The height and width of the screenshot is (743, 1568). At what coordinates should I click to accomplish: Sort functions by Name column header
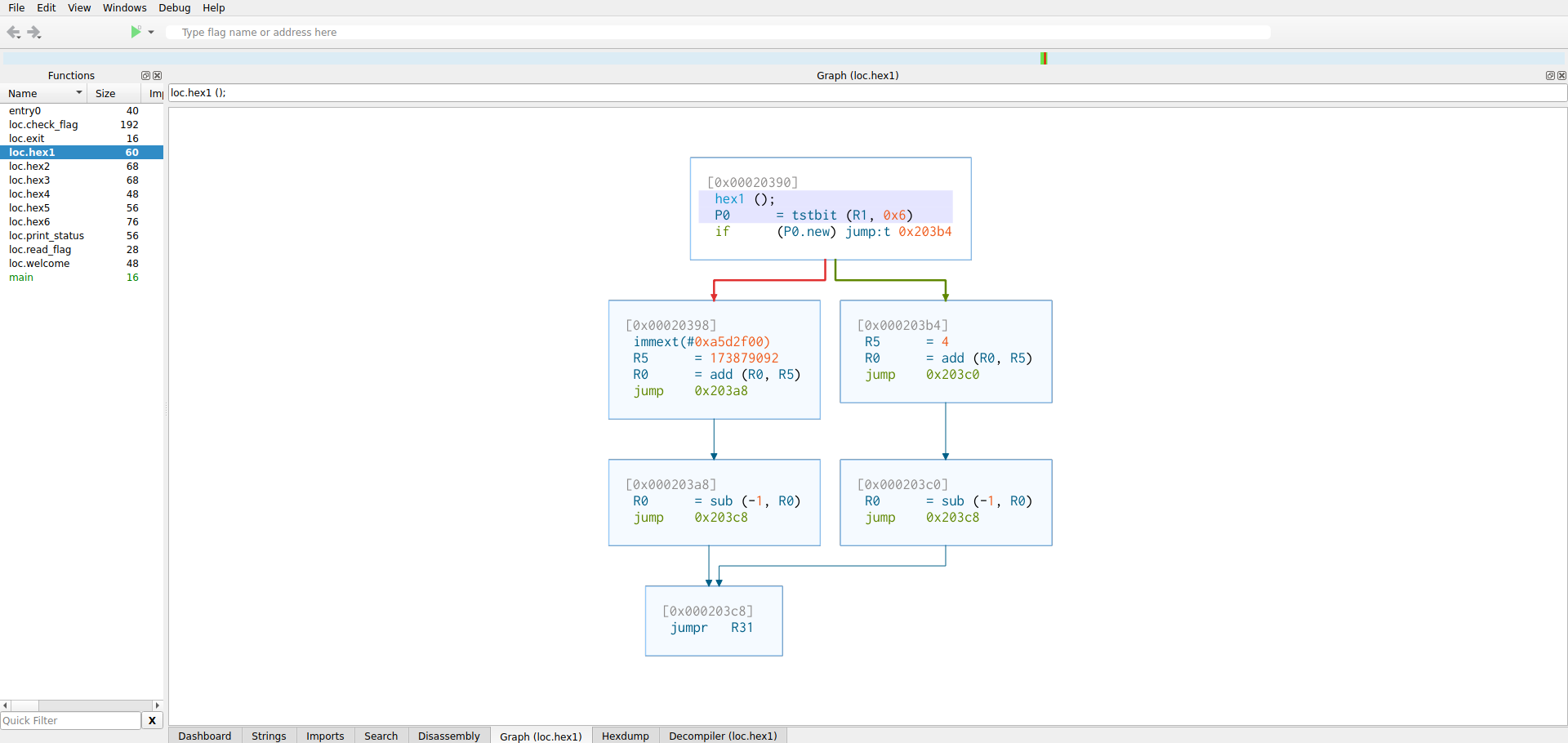point(41,94)
